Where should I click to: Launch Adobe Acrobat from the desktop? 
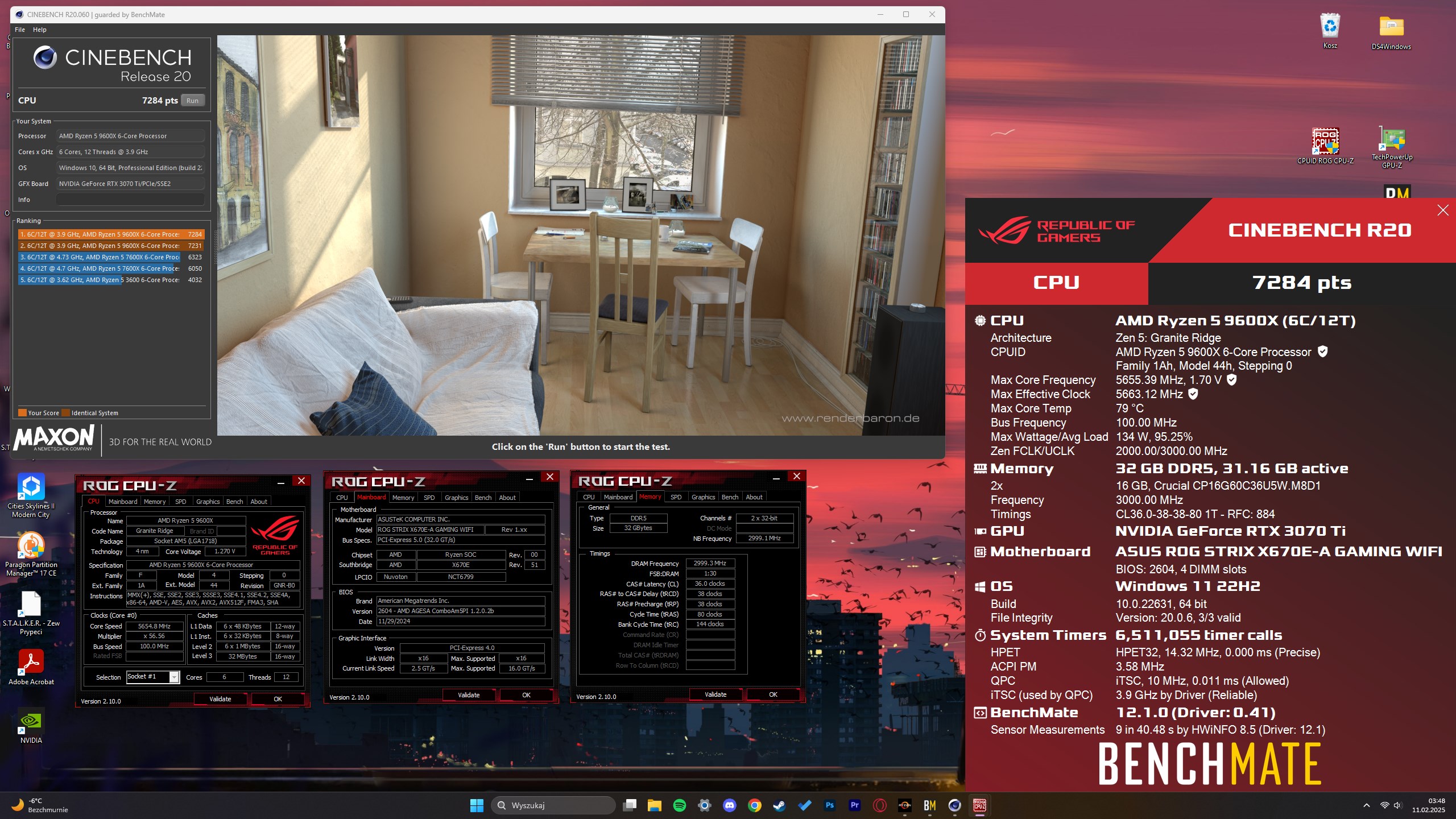pyautogui.click(x=31, y=668)
